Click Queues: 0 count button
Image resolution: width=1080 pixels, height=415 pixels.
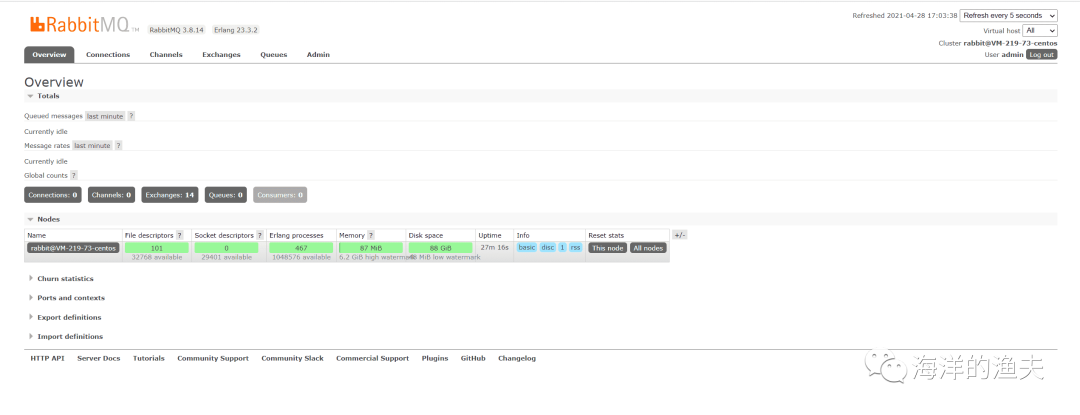[x=226, y=195]
